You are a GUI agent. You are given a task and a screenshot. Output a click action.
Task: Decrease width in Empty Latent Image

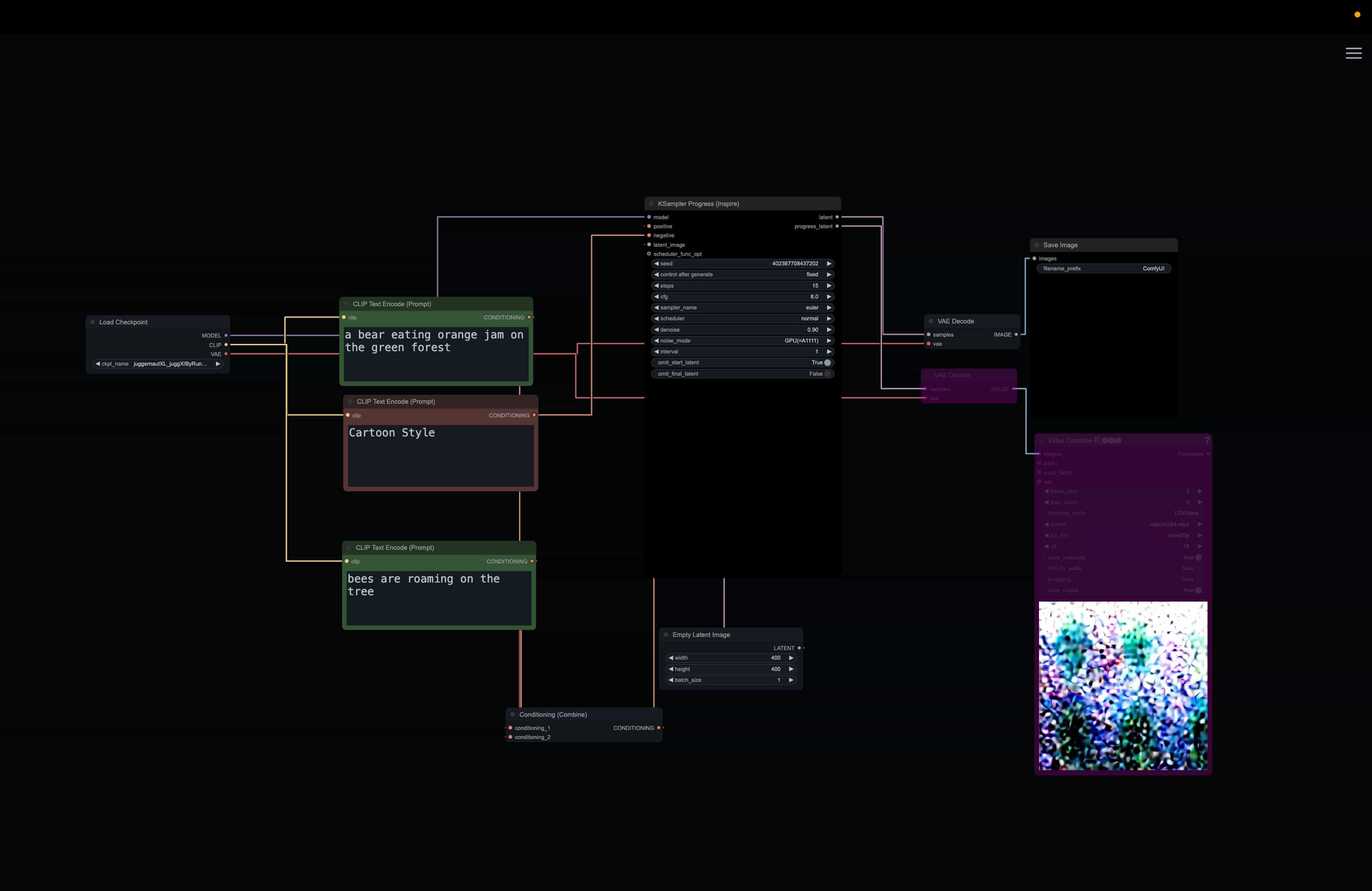[671, 657]
